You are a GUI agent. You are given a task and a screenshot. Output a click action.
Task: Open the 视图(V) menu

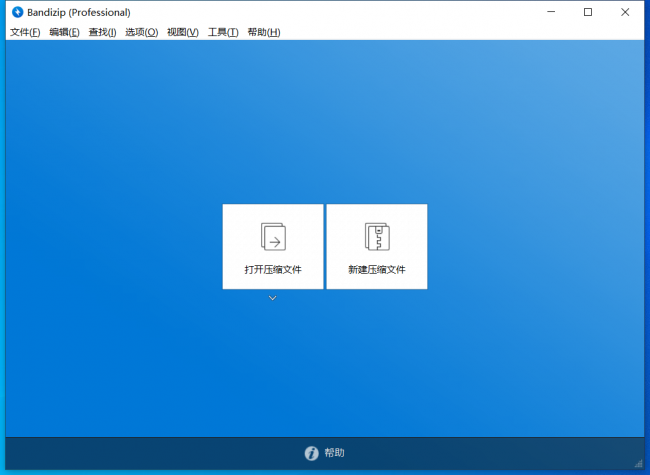coord(183,32)
